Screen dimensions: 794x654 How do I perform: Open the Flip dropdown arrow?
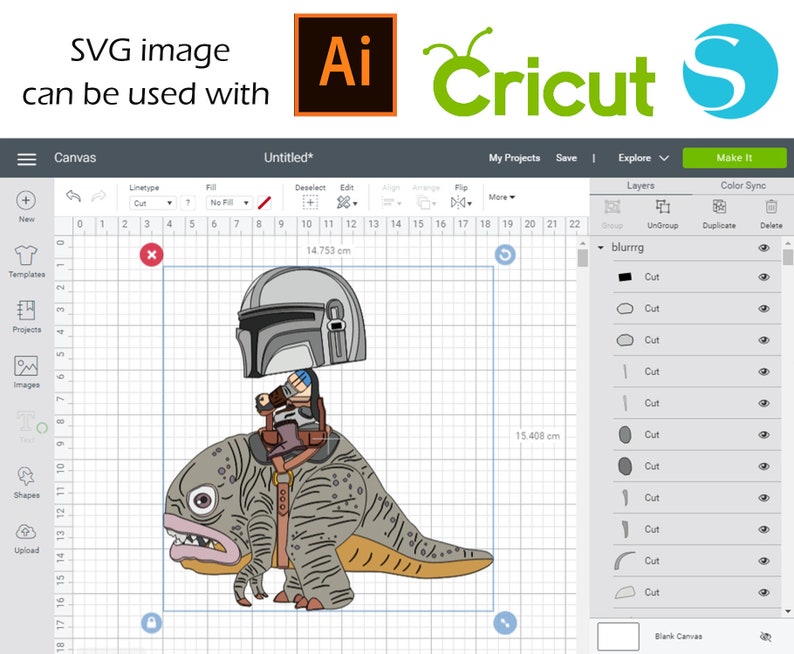point(470,203)
